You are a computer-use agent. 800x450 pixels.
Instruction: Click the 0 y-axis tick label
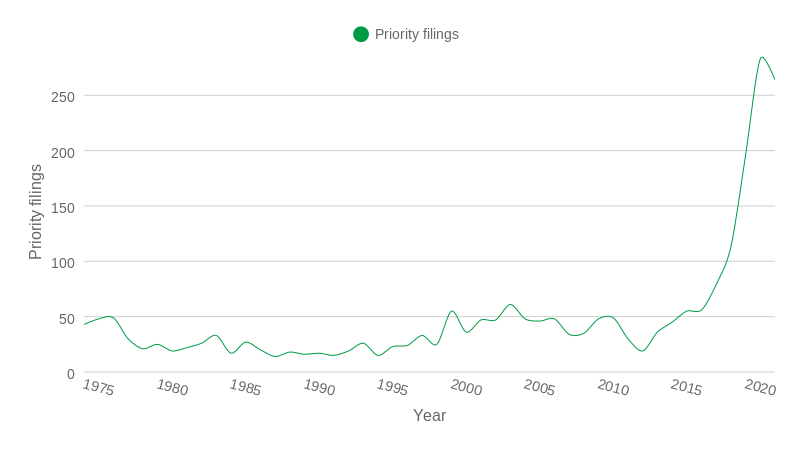point(71,374)
